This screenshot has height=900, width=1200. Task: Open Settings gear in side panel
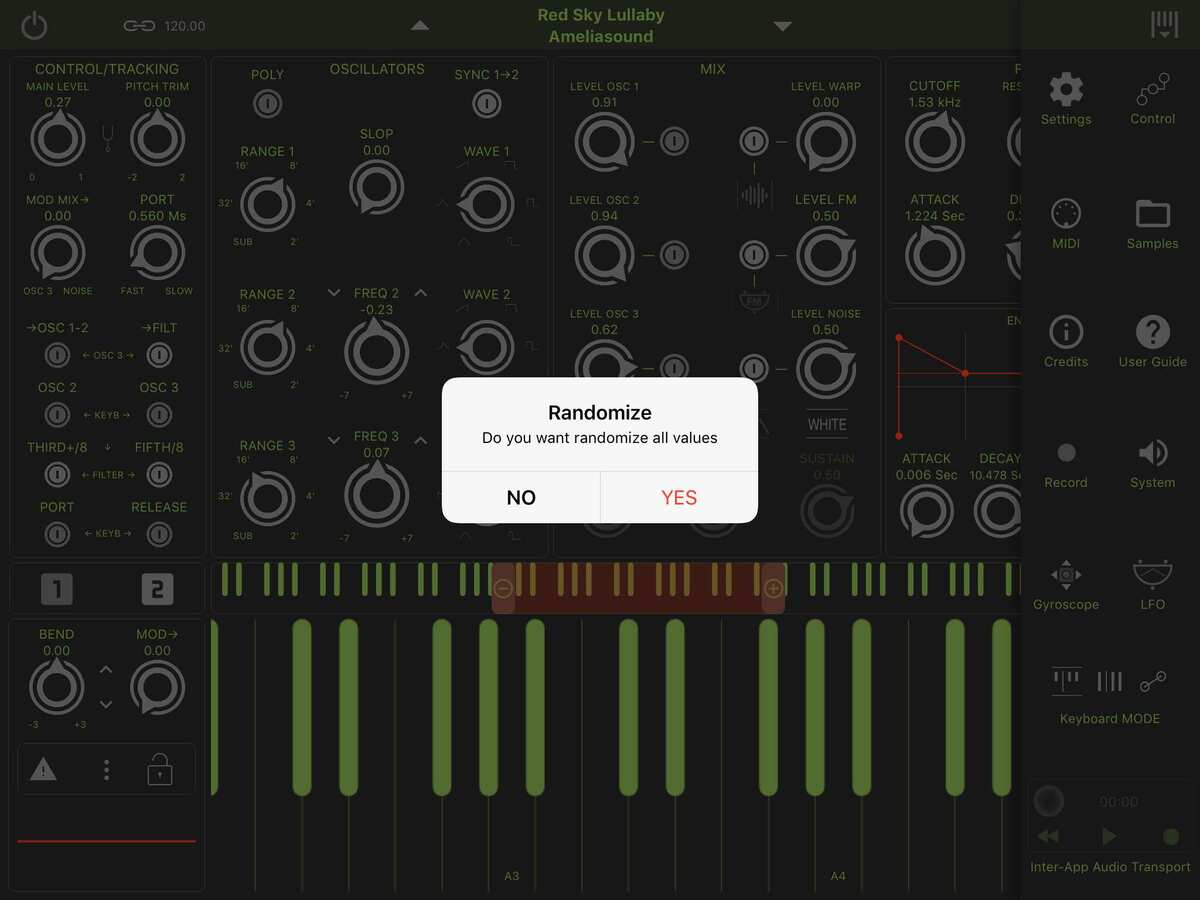1066,90
